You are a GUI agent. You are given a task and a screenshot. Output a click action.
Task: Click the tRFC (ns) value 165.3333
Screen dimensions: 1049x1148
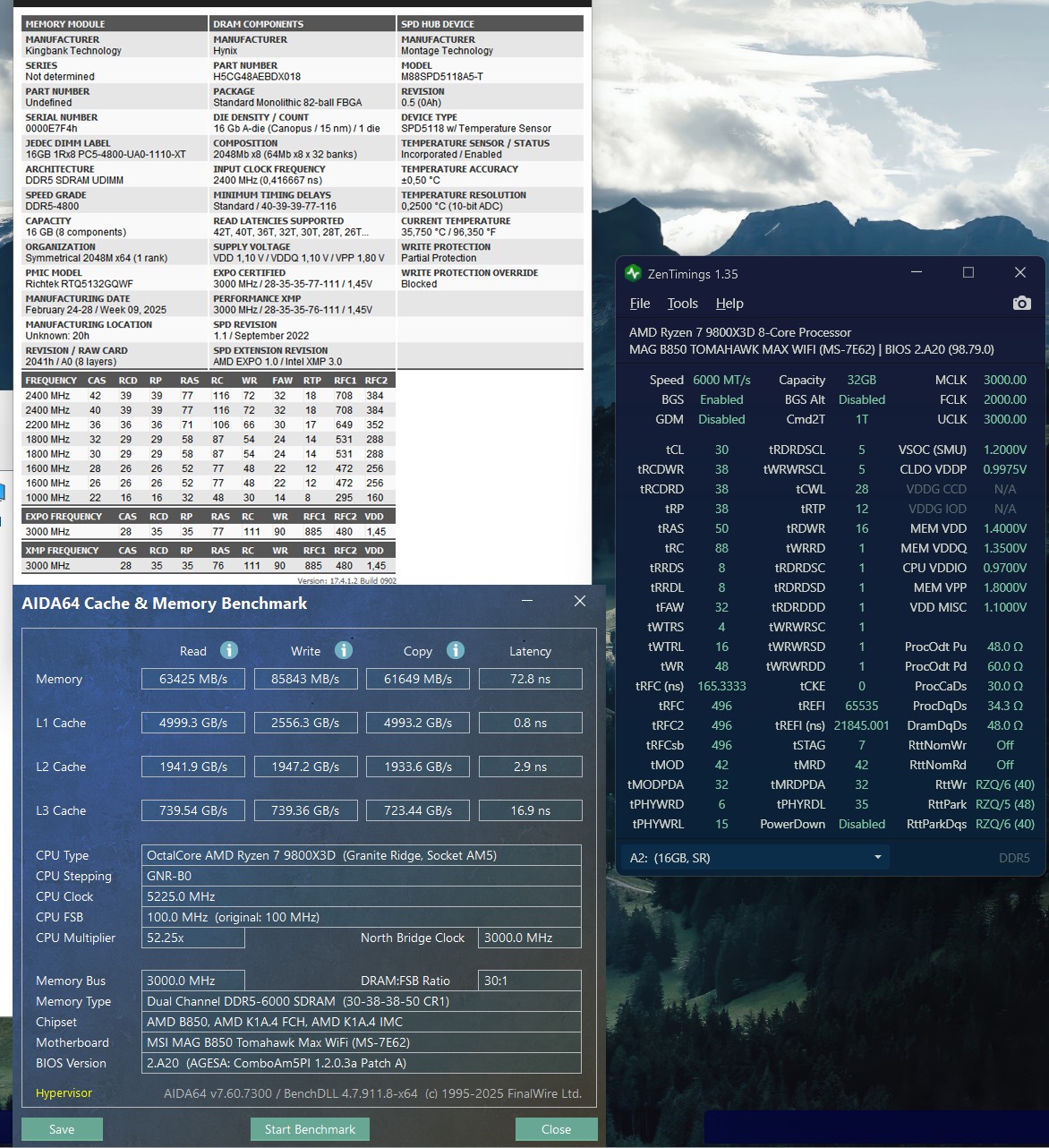coord(721,686)
